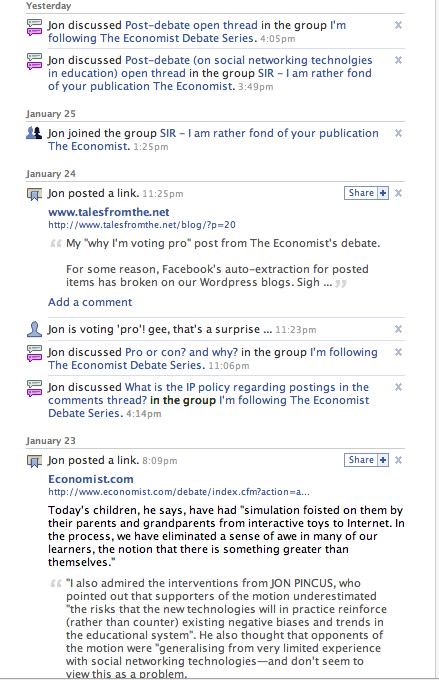Click discussion icon beside Pro or con story
439x680 pixels.
(x=34, y=353)
